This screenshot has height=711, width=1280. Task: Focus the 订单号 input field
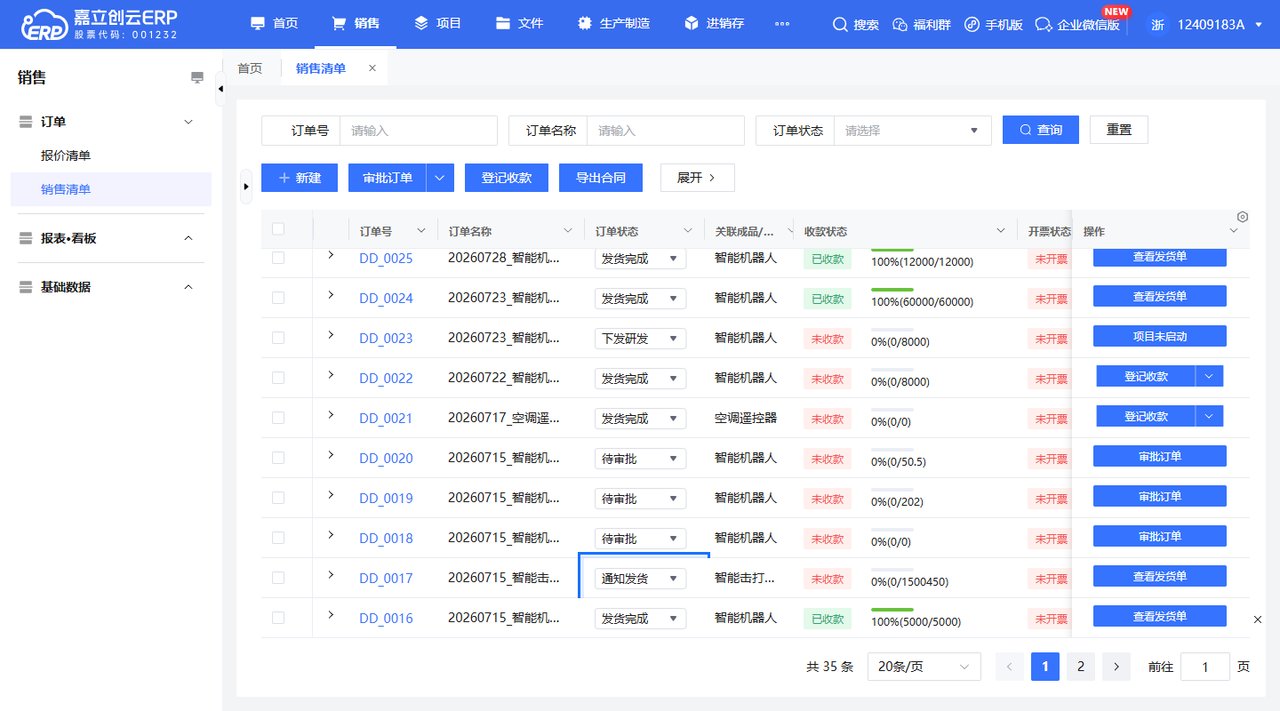(x=418, y=131)
